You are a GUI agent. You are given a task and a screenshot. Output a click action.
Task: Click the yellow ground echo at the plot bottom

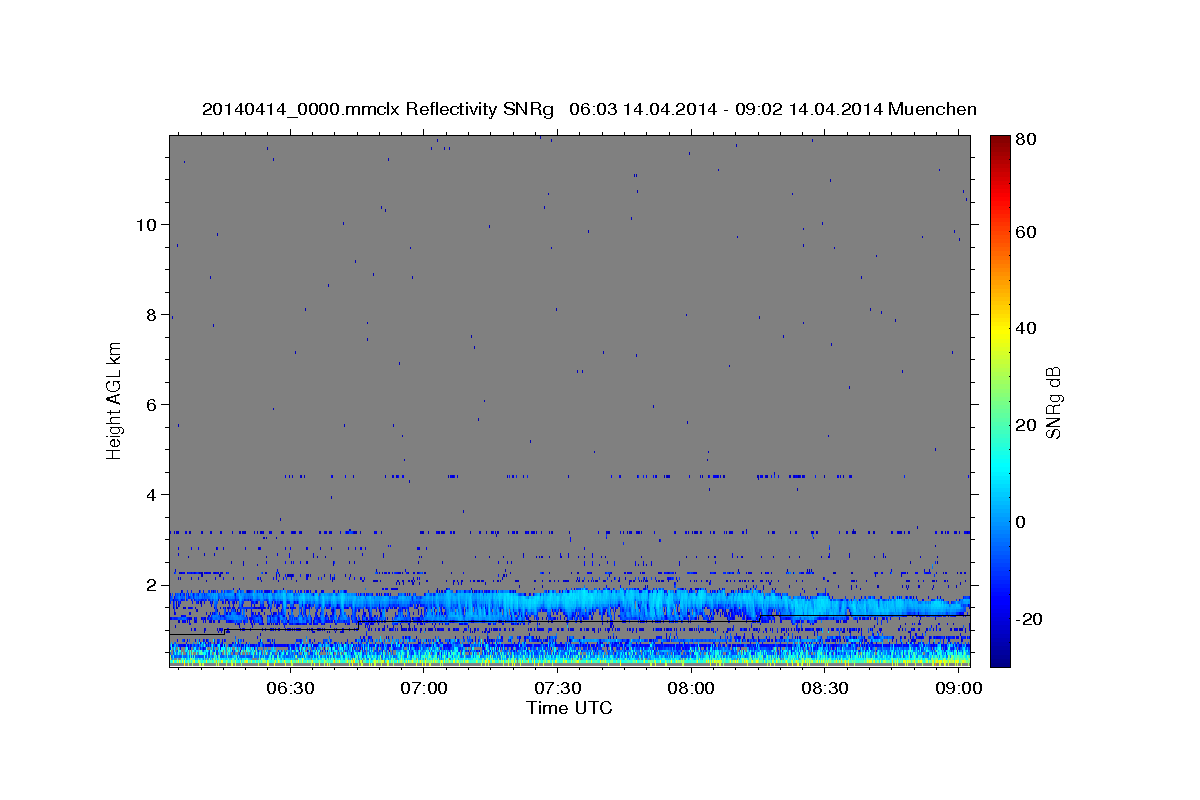coord(569,661)
